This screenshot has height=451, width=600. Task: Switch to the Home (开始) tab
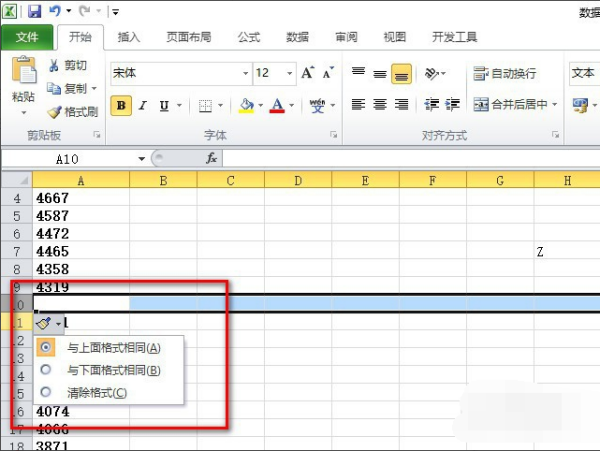coord(80,37)
